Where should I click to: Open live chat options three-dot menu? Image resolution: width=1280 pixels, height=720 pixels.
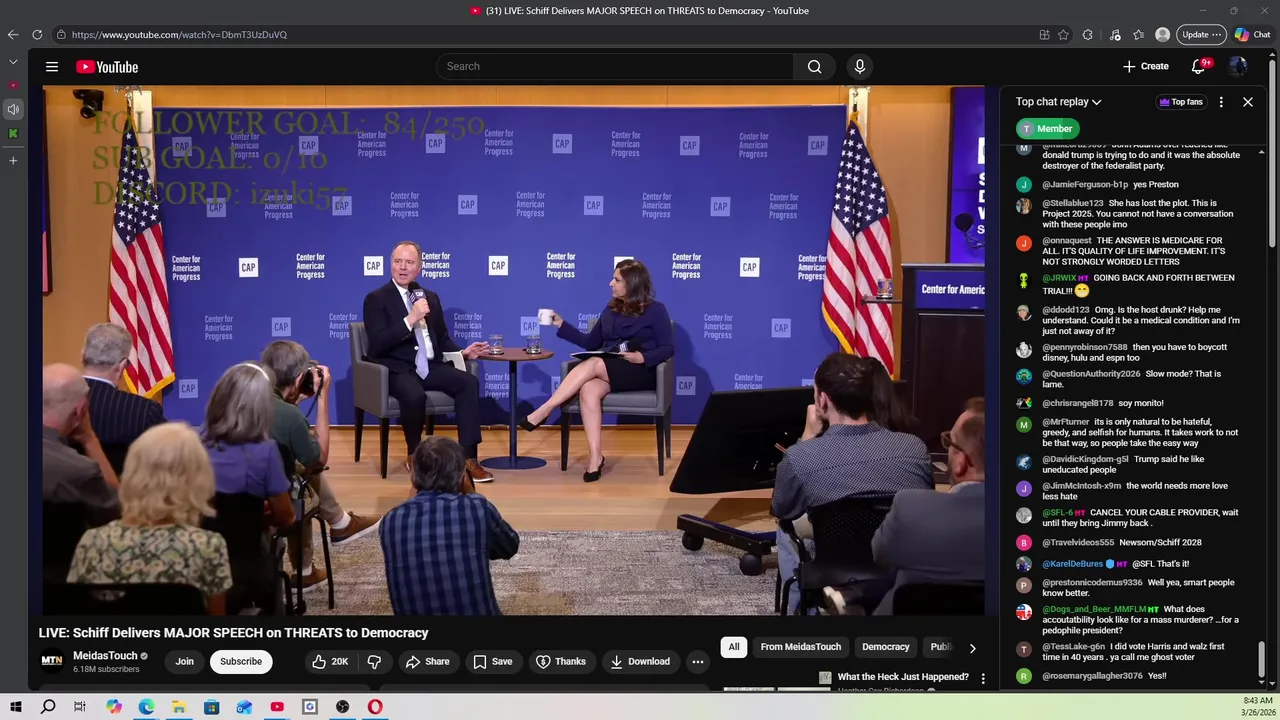click(x=1221, y=102)
